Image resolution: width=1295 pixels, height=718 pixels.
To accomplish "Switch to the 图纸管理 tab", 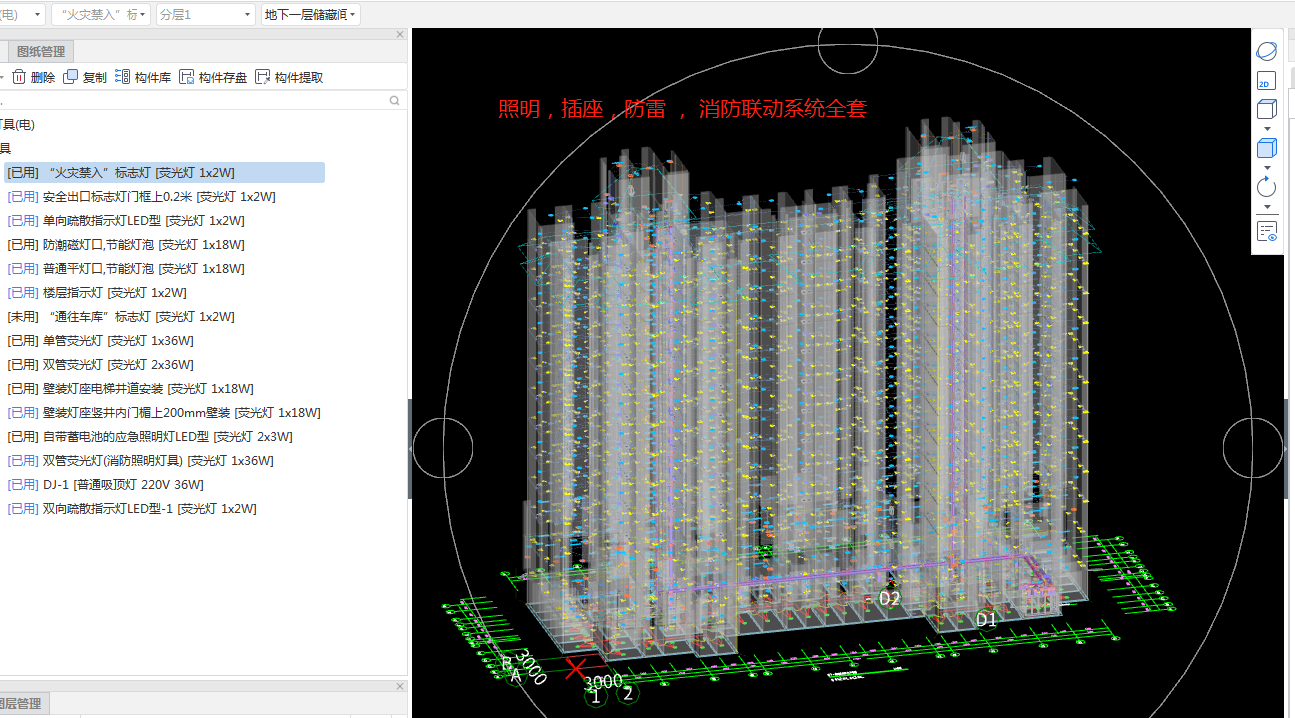I will 41,51.
